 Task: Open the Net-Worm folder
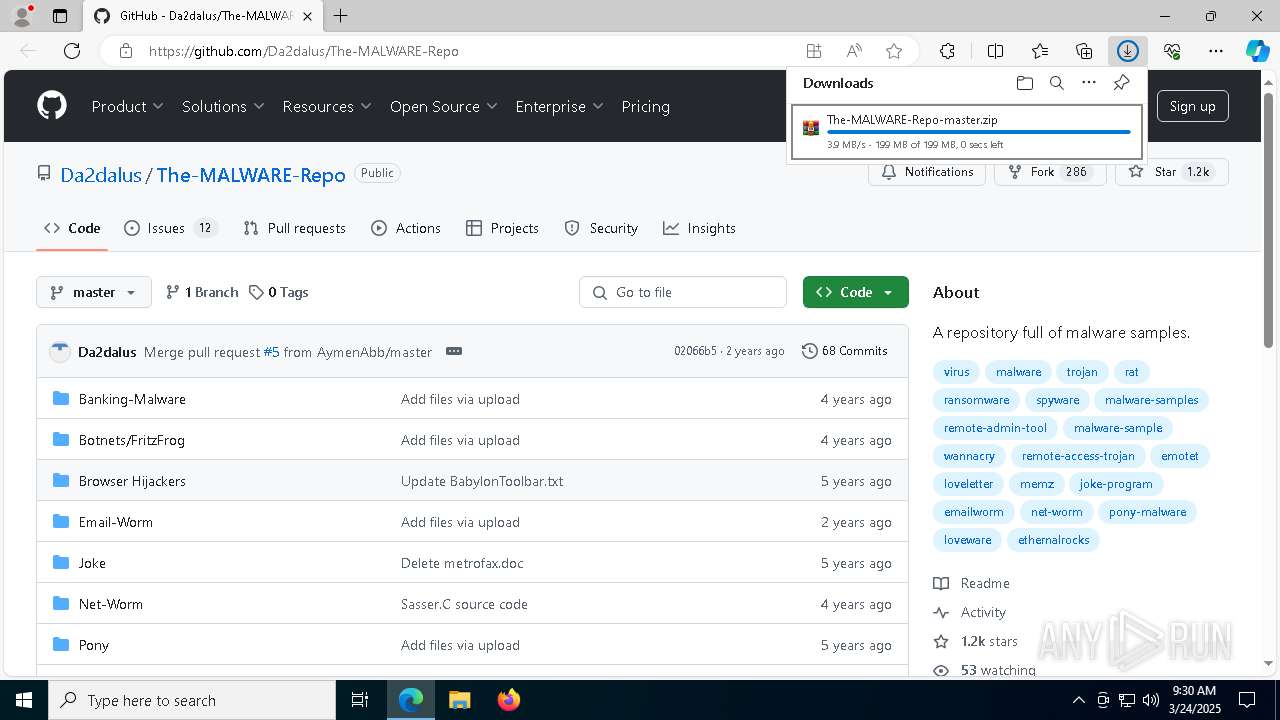(x=111, y=604)
